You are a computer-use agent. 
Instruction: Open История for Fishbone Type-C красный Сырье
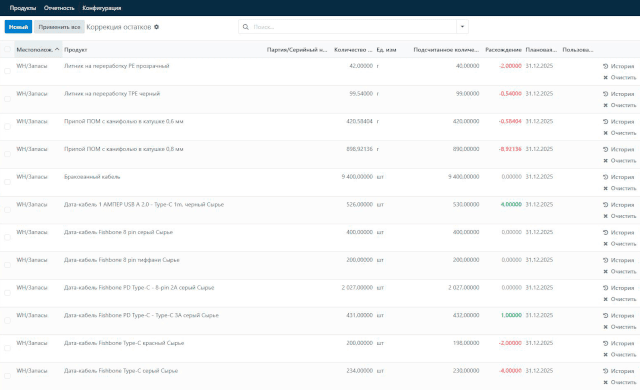[618, 343]
